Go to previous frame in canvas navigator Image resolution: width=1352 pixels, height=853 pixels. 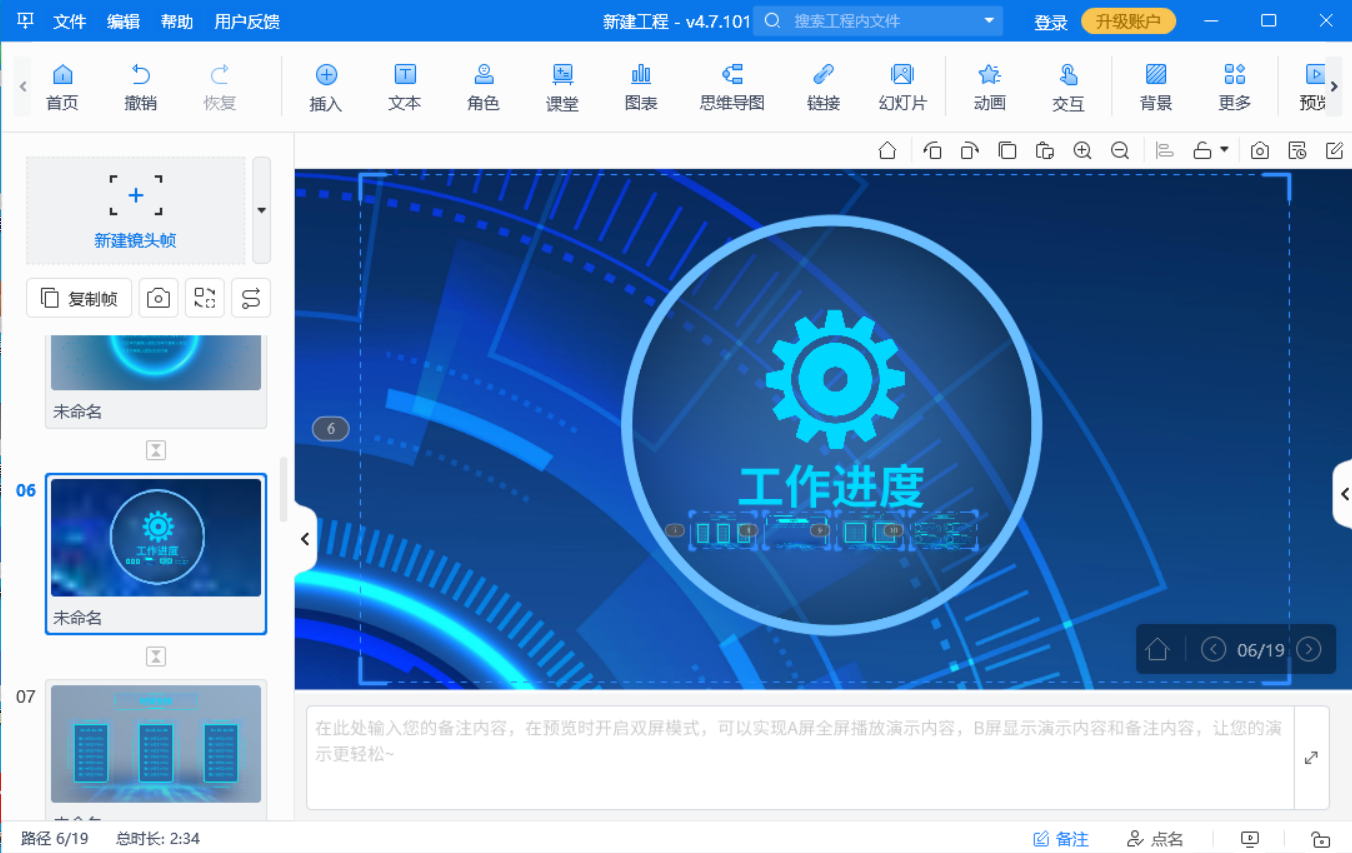click(x=1213, y=649)
